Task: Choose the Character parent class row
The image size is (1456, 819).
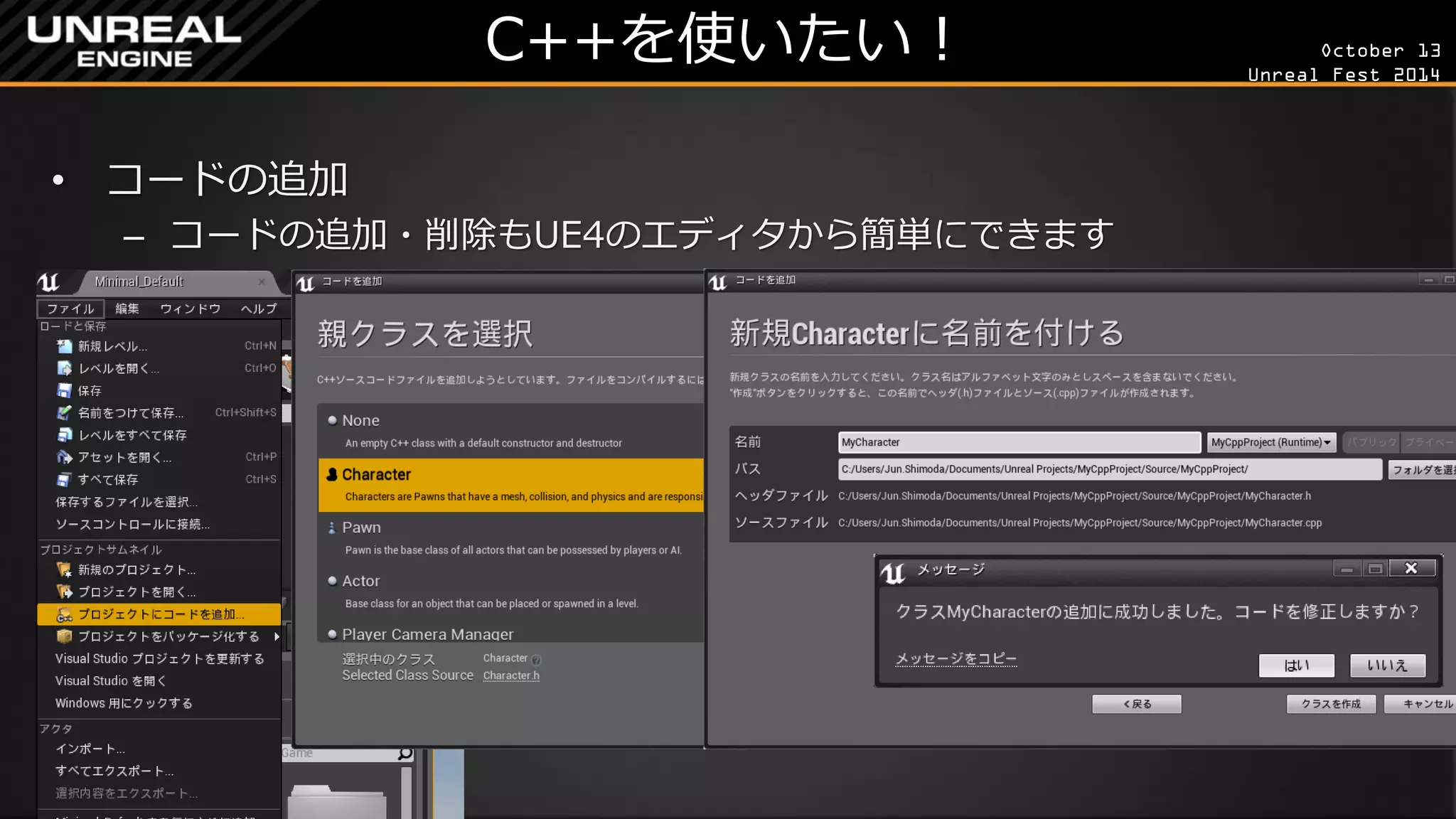Action: [510, 485]
